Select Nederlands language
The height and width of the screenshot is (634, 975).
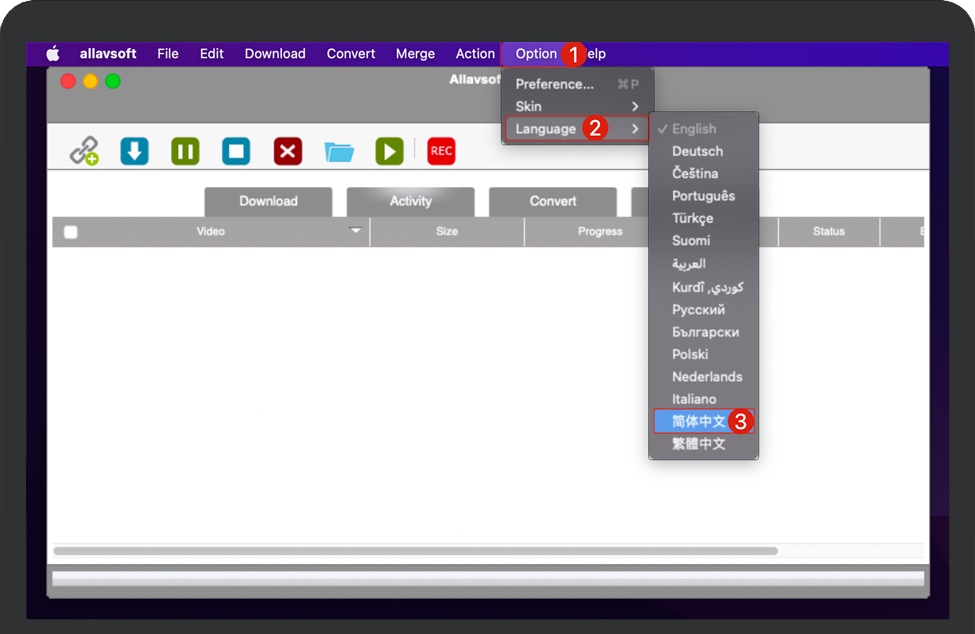click(x=703, y=377)
